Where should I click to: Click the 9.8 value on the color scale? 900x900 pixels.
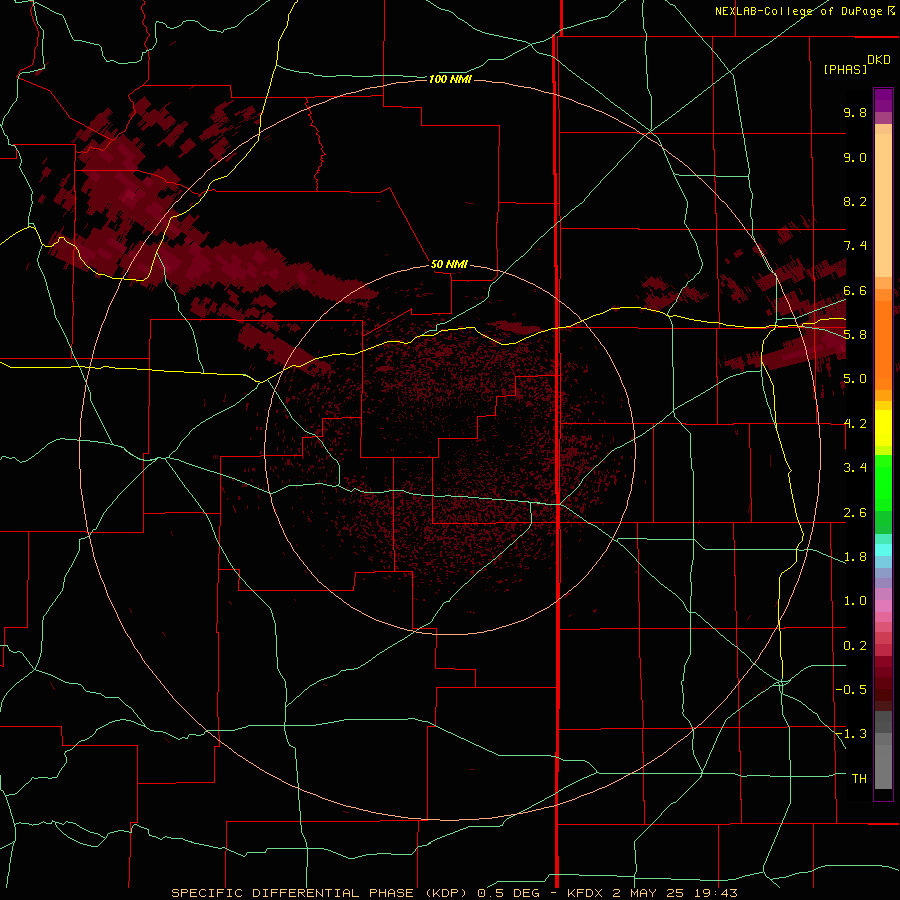click(855, 112)
